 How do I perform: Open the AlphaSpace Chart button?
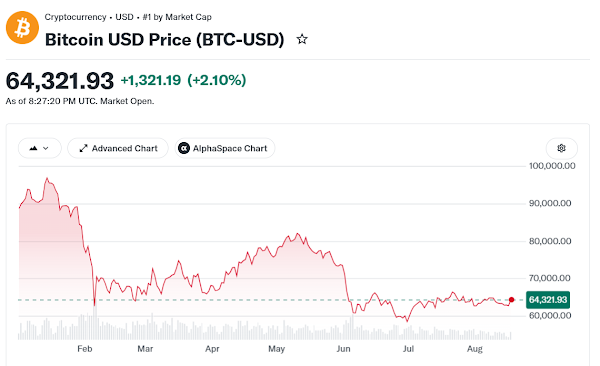pos(225,148)
